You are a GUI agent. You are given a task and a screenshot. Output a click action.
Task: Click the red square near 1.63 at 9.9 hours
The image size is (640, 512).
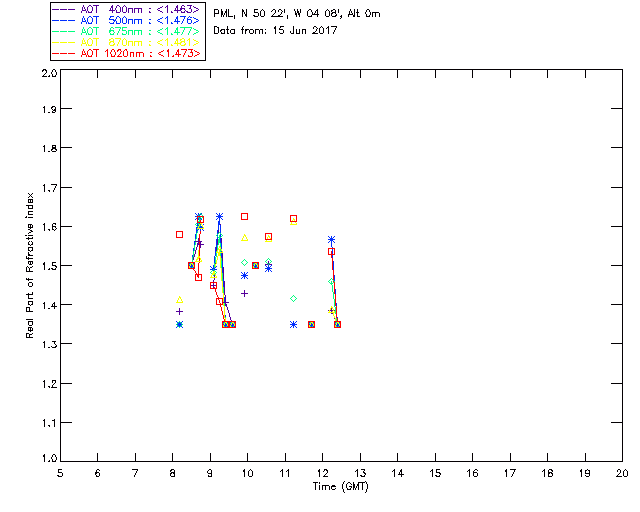[x=244, y=216]
